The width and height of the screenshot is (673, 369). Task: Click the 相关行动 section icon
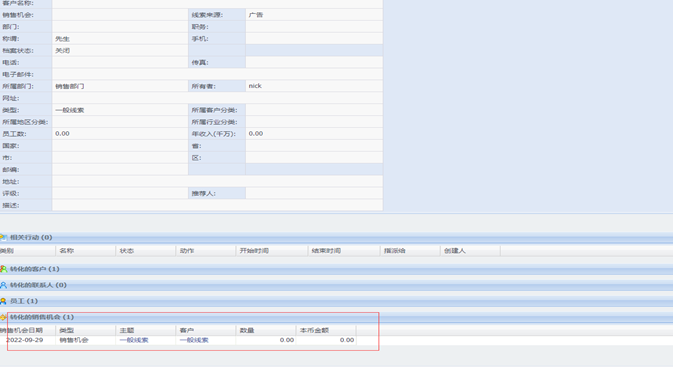(x=3, y=237)
